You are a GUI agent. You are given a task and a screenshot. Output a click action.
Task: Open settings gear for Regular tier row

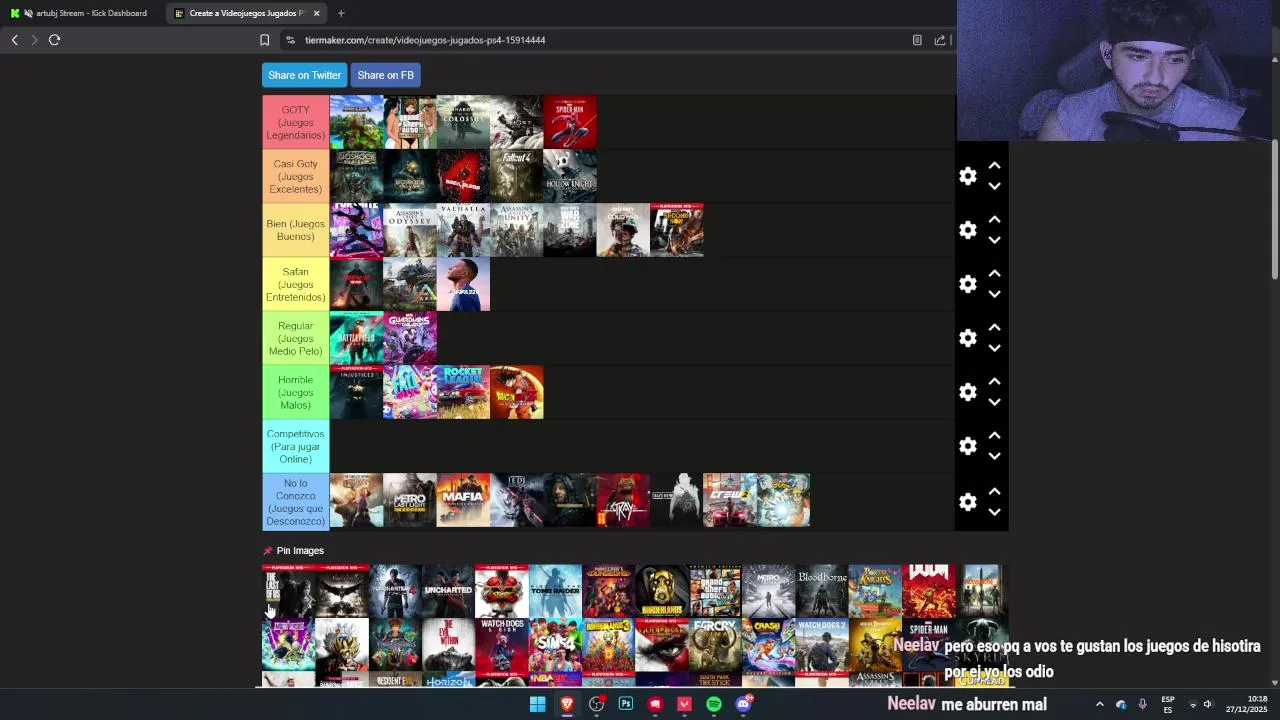click(x=967, y=338)
